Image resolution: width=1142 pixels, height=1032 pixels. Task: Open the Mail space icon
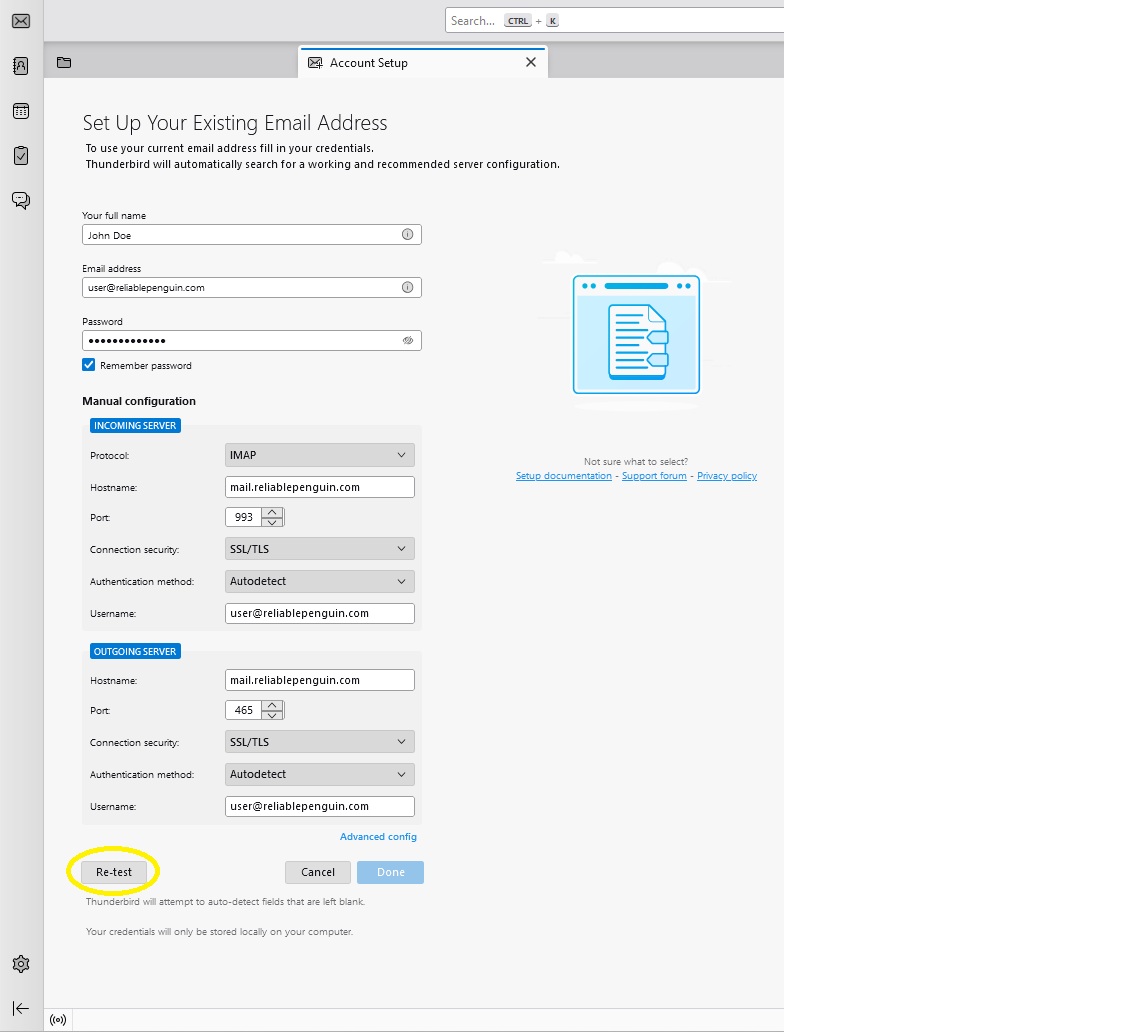click(x=20, y=21)
